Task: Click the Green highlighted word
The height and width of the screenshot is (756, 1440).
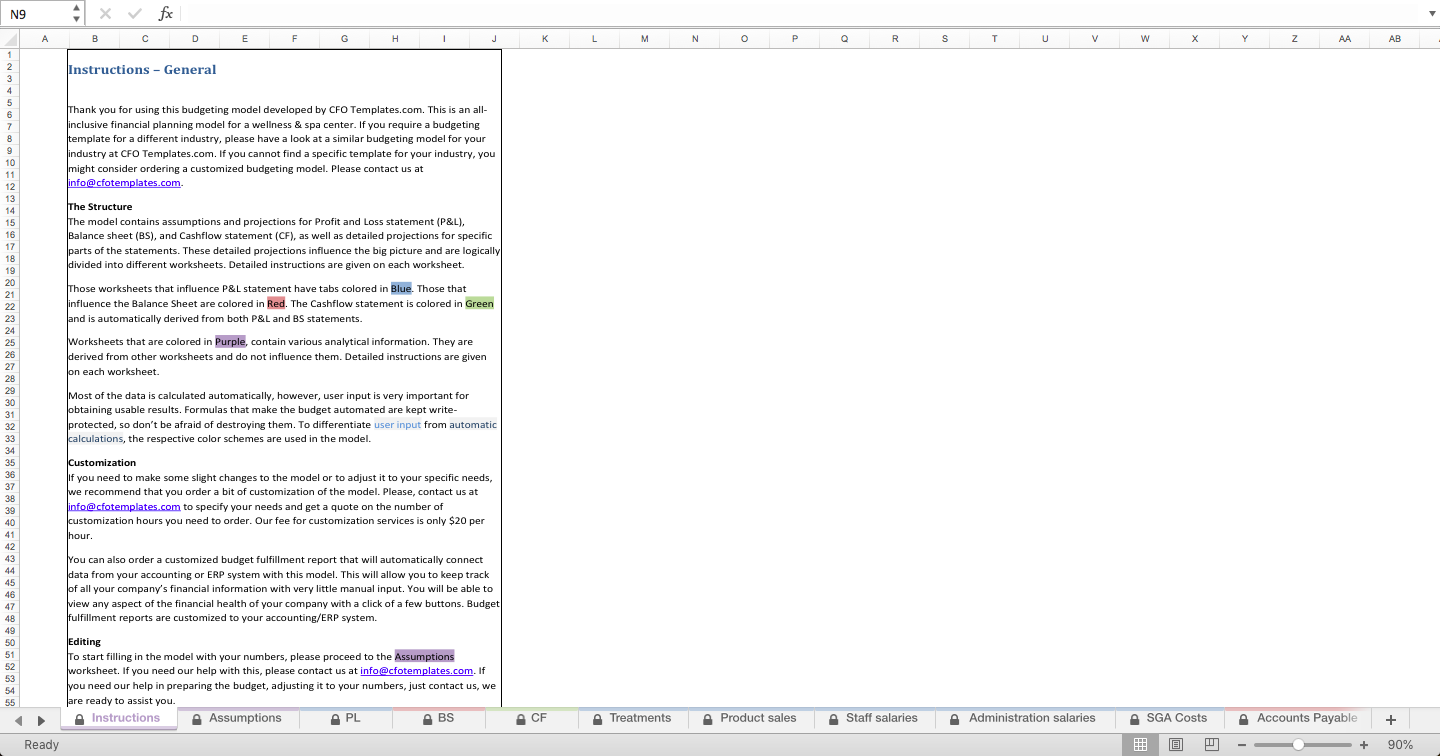Action: click(x=479, y=303)
